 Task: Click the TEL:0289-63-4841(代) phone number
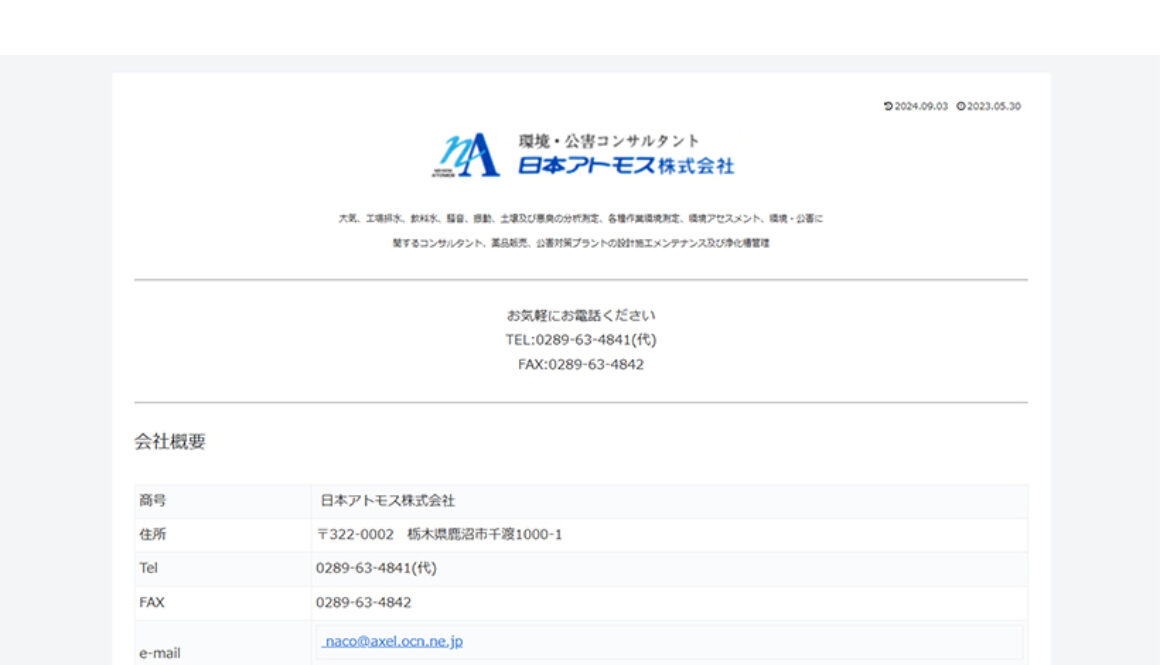click(580, 339)
